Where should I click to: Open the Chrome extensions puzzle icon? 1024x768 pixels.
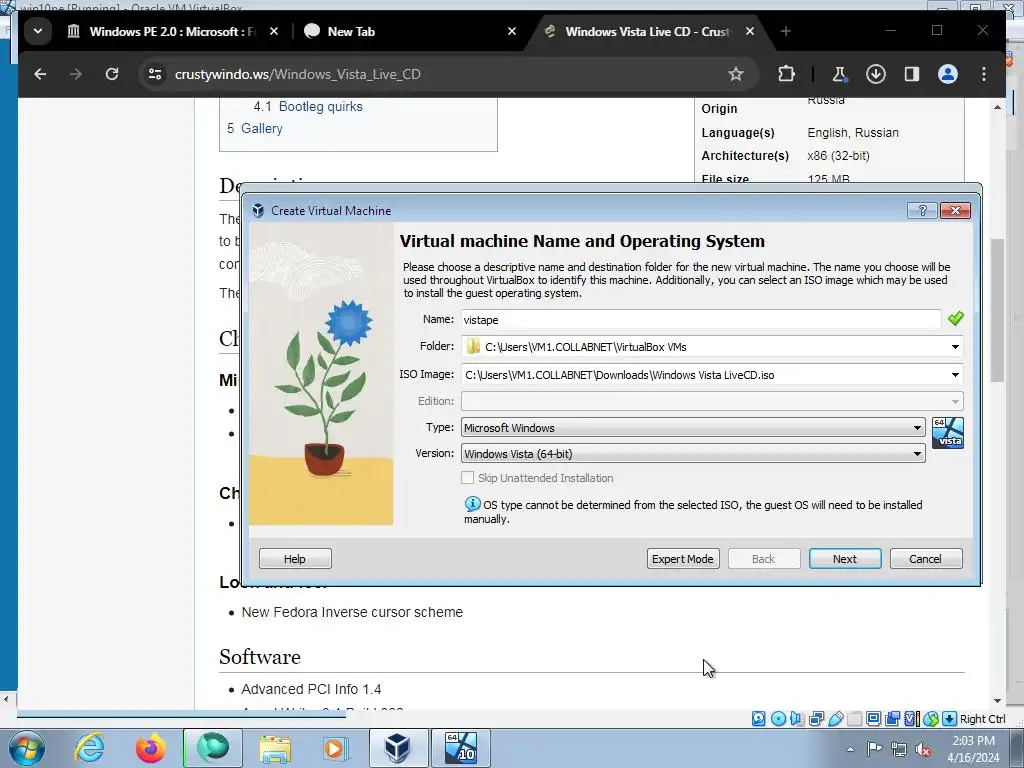pyautogui.click(x=786, y=74)
